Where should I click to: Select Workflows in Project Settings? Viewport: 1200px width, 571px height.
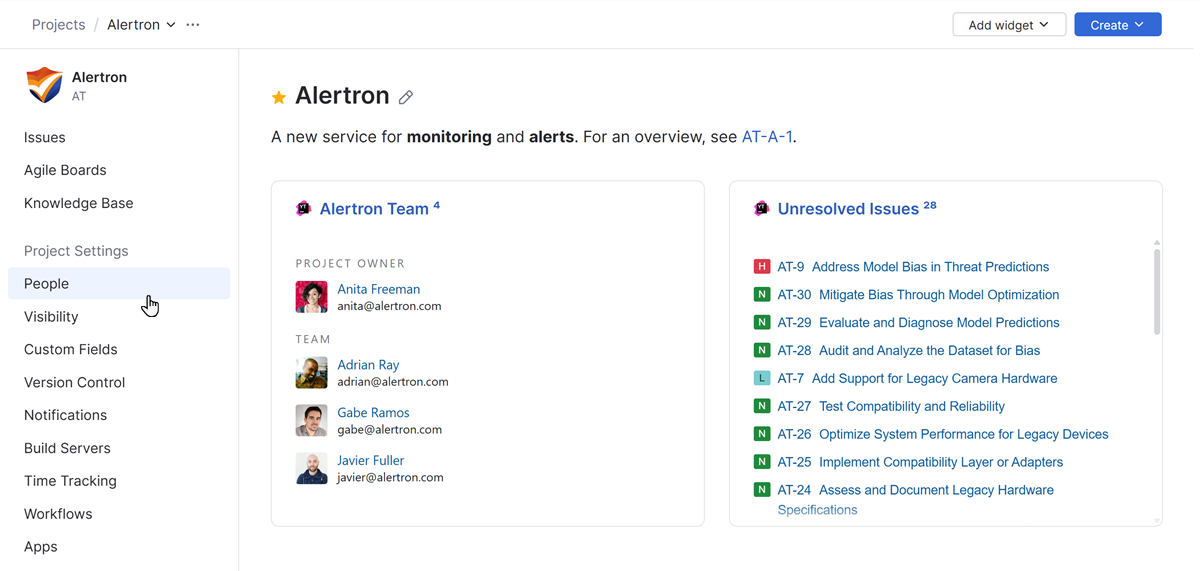pyautogui.click(x=58, y=514)
